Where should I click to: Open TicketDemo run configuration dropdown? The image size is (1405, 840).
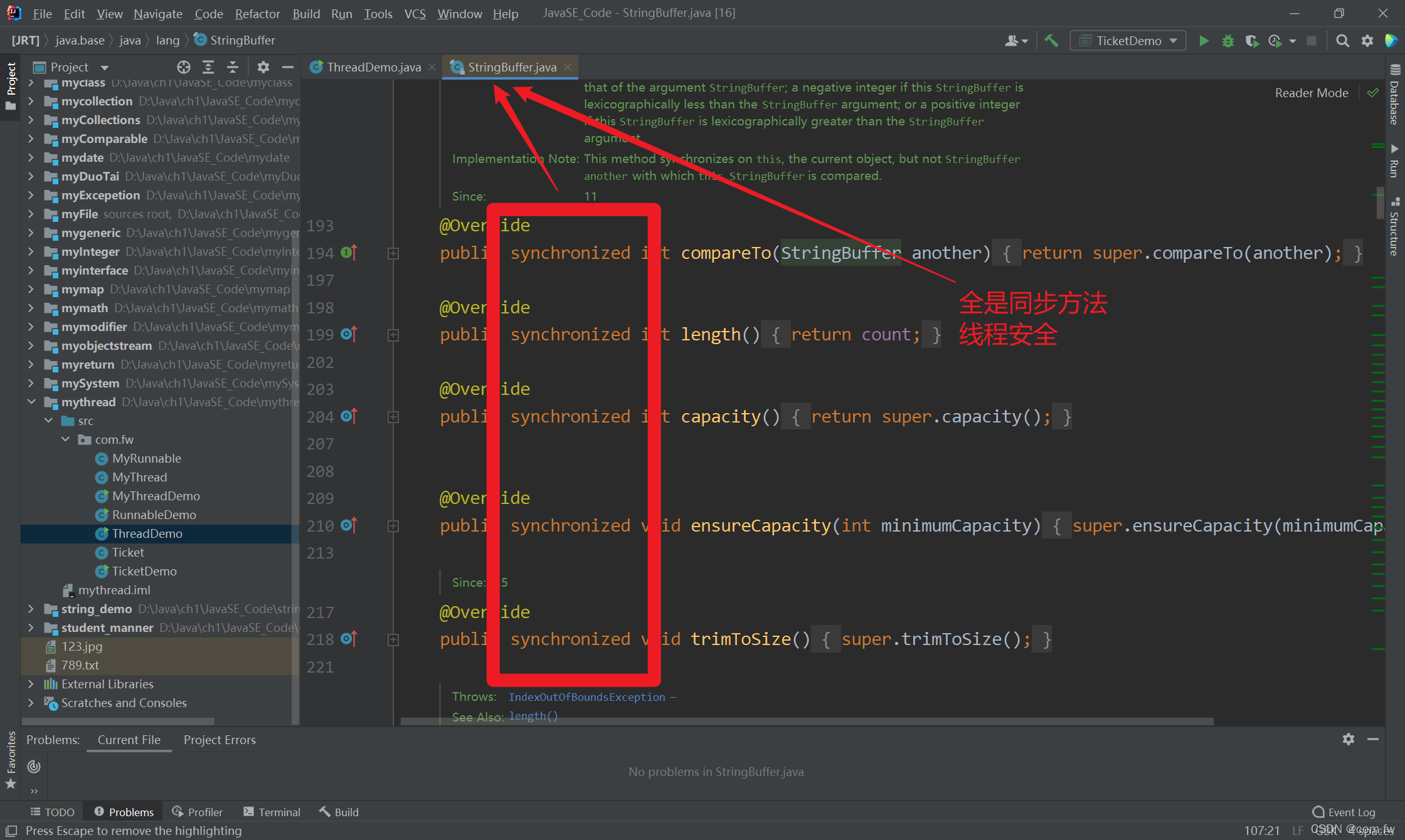point(1128,41)
